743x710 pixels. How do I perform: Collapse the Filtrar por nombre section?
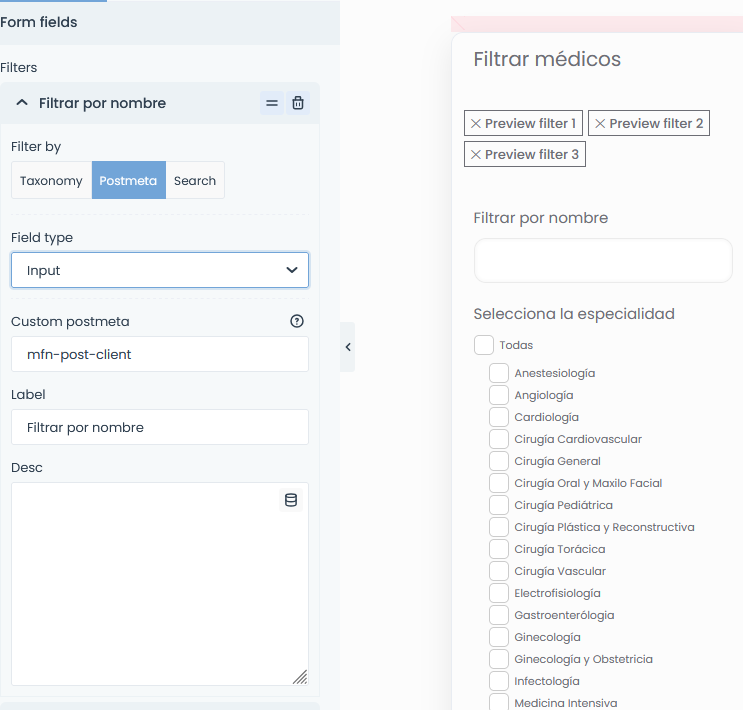[x=22, y=103]
